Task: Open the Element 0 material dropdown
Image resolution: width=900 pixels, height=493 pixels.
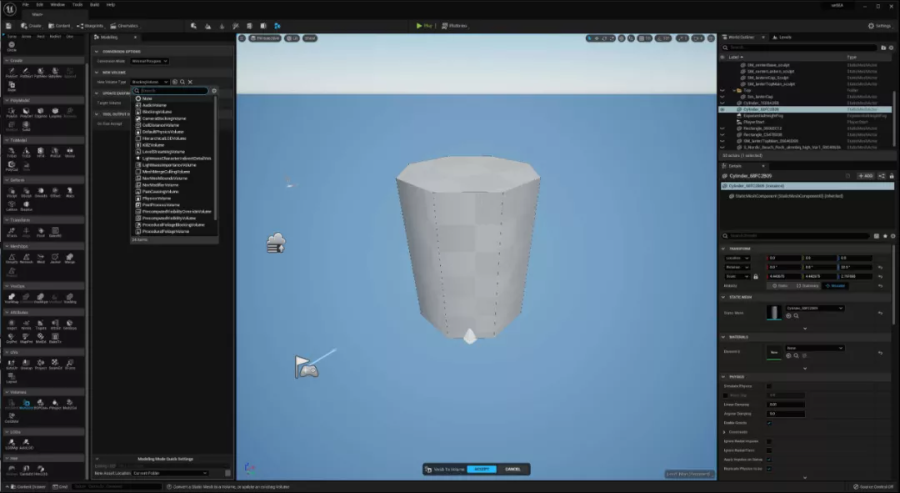Action: 815,348
